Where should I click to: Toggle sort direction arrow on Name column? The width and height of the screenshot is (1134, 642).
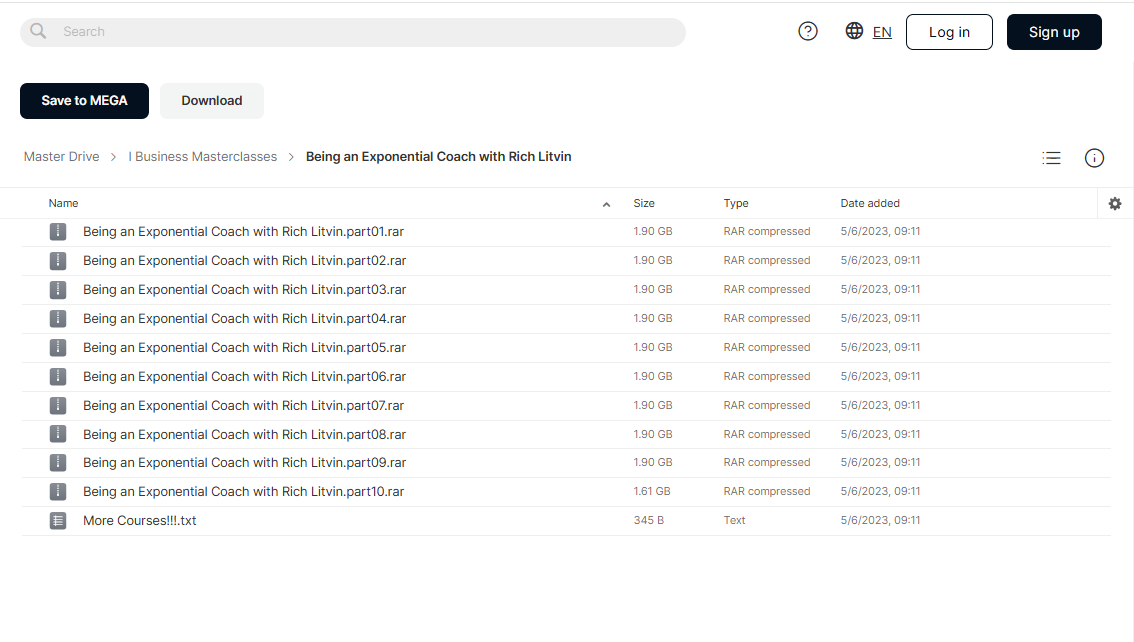point(606,205)
